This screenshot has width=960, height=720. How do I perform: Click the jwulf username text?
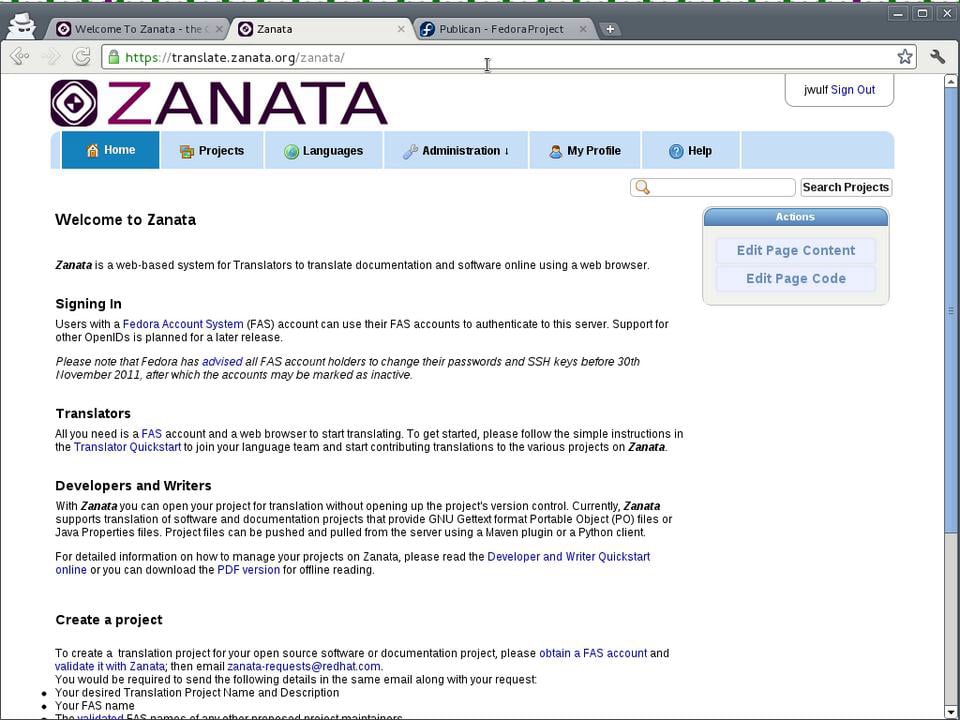tap(816, 90)
